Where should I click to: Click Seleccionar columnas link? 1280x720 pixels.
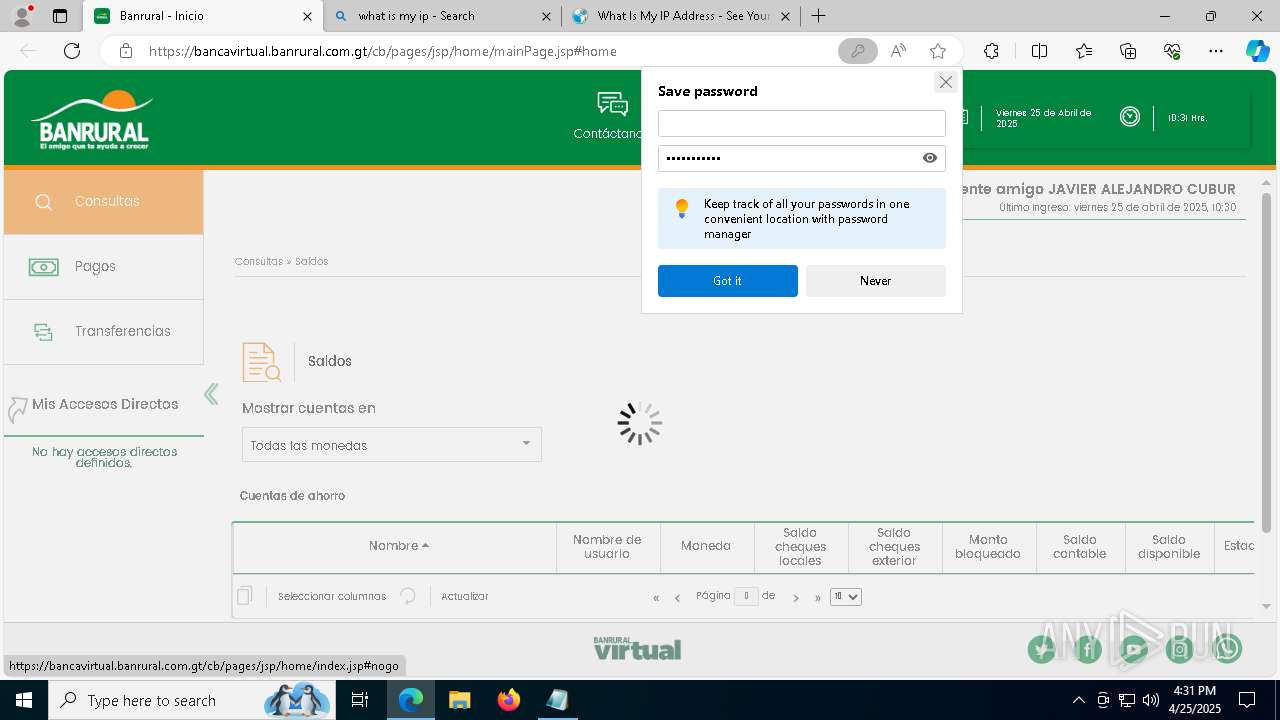(332, 597)
